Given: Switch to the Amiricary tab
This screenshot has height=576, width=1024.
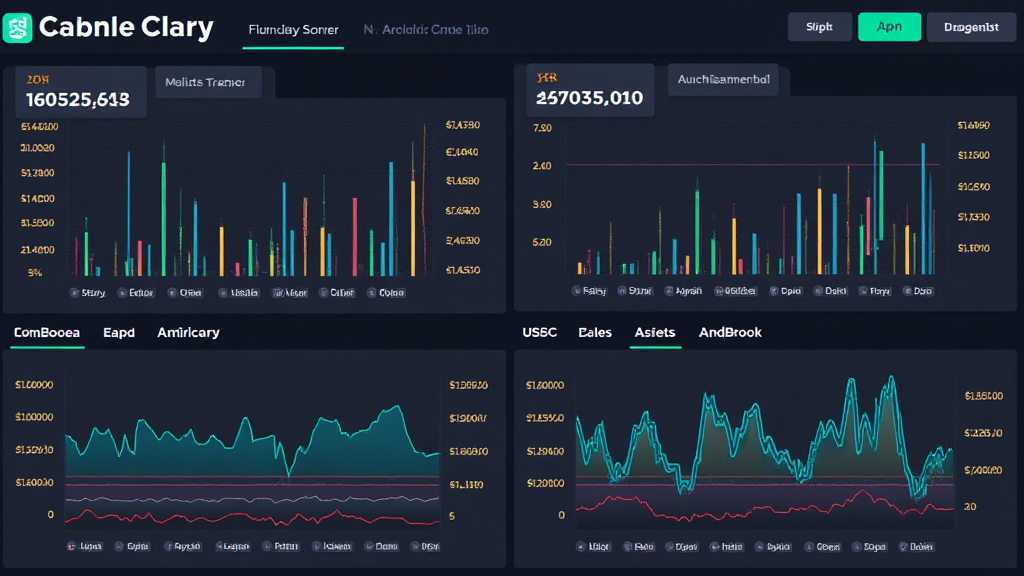Looking at the screenshot, I should click(188, 332).
